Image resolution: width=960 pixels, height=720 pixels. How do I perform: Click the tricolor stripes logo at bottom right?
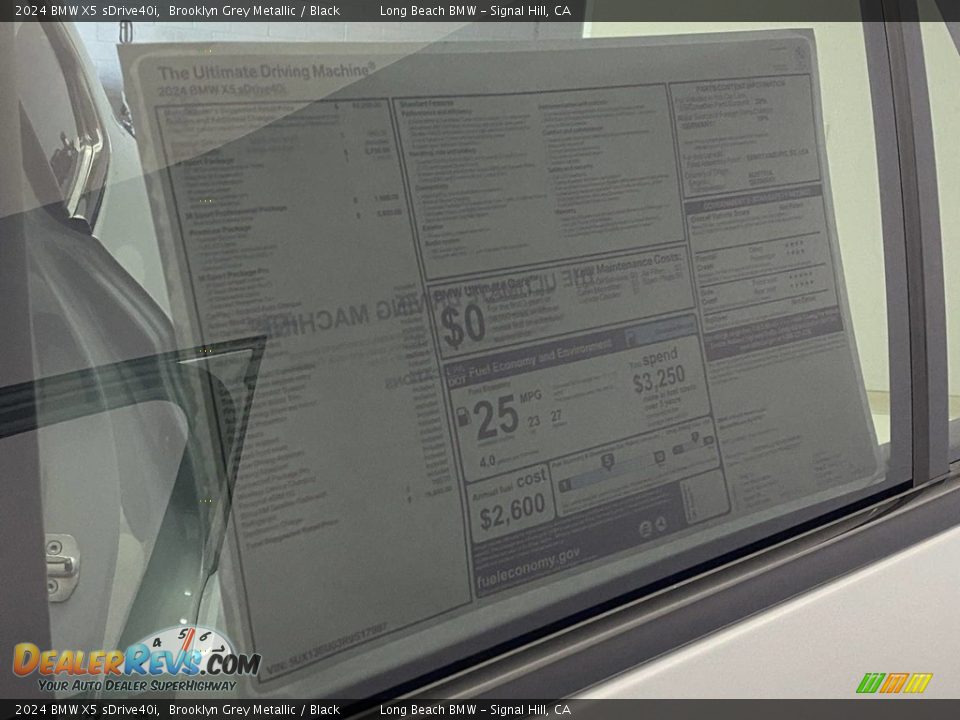[894, 683]
